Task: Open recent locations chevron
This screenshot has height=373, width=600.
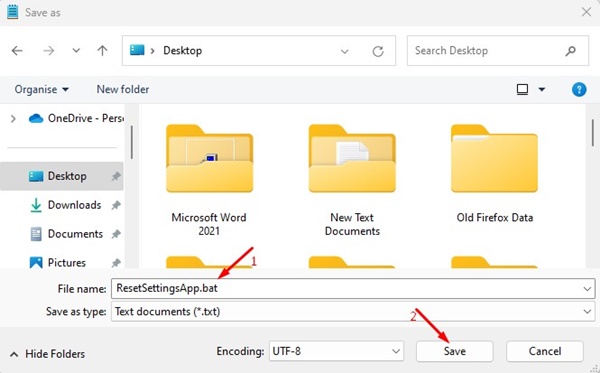Action: [76, 50]
